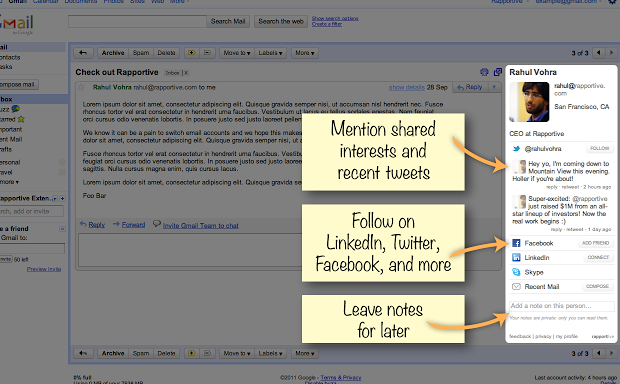Delete the conversation from upper toolbar
This screenshot has width=620, height=384.
(166, 53)
